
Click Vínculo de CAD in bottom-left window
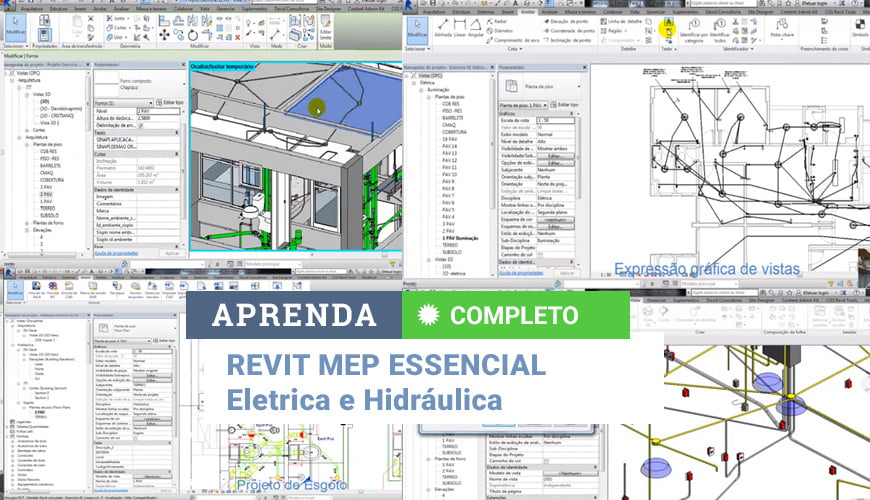69,290
